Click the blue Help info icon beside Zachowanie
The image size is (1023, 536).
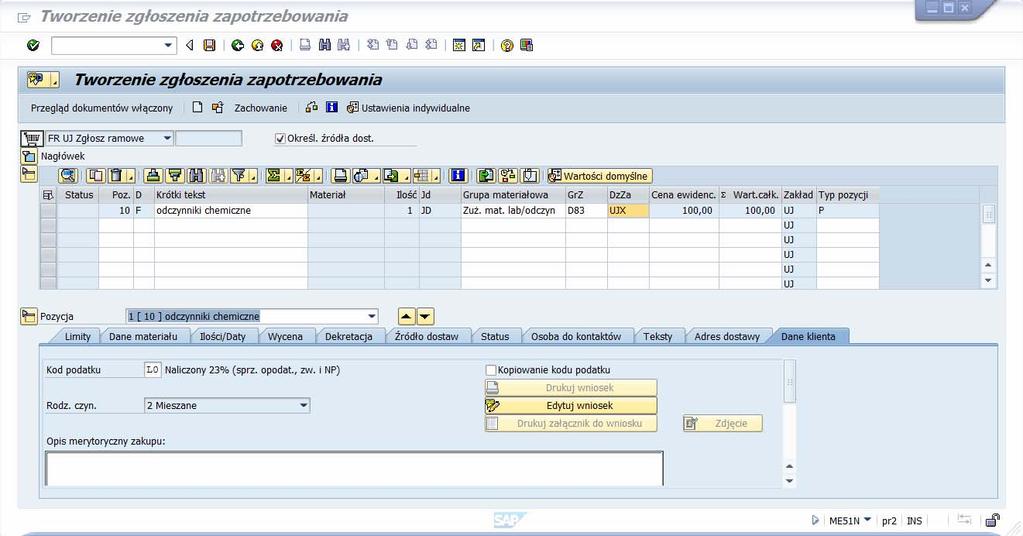click(331, 107)
